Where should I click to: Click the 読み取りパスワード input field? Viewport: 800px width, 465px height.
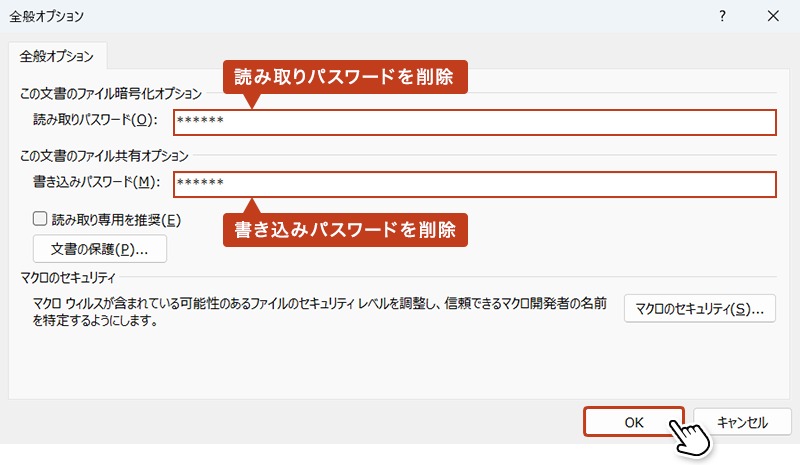(474, 123)
